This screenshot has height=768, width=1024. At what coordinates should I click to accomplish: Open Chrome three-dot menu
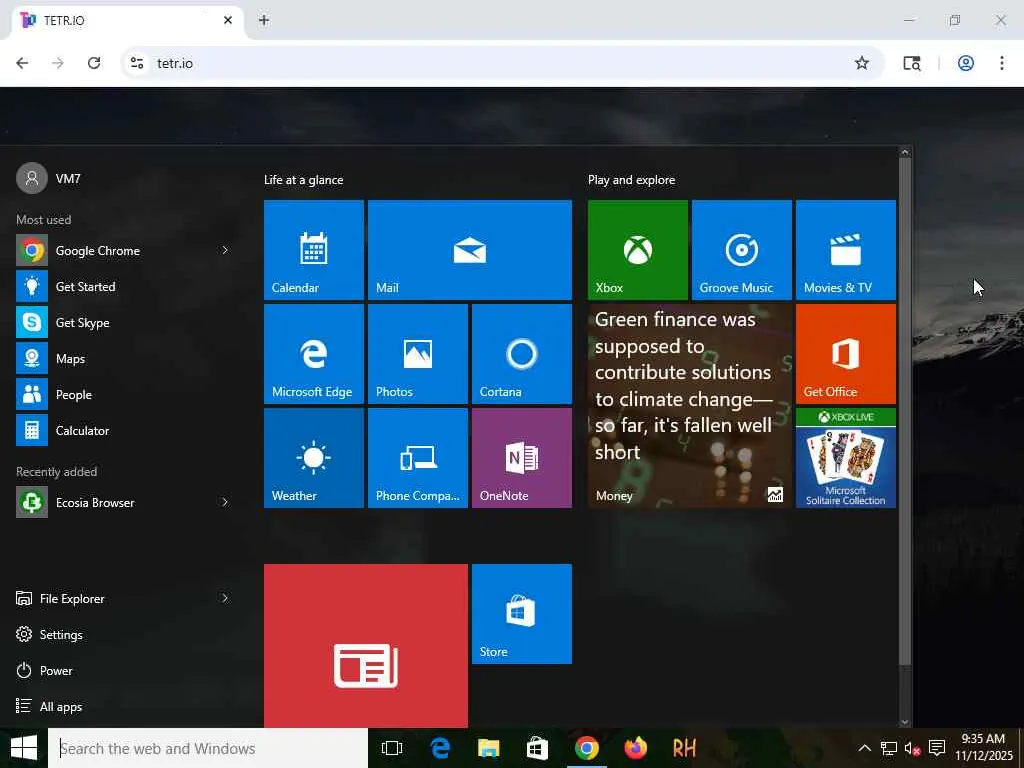pos(1002,63)
